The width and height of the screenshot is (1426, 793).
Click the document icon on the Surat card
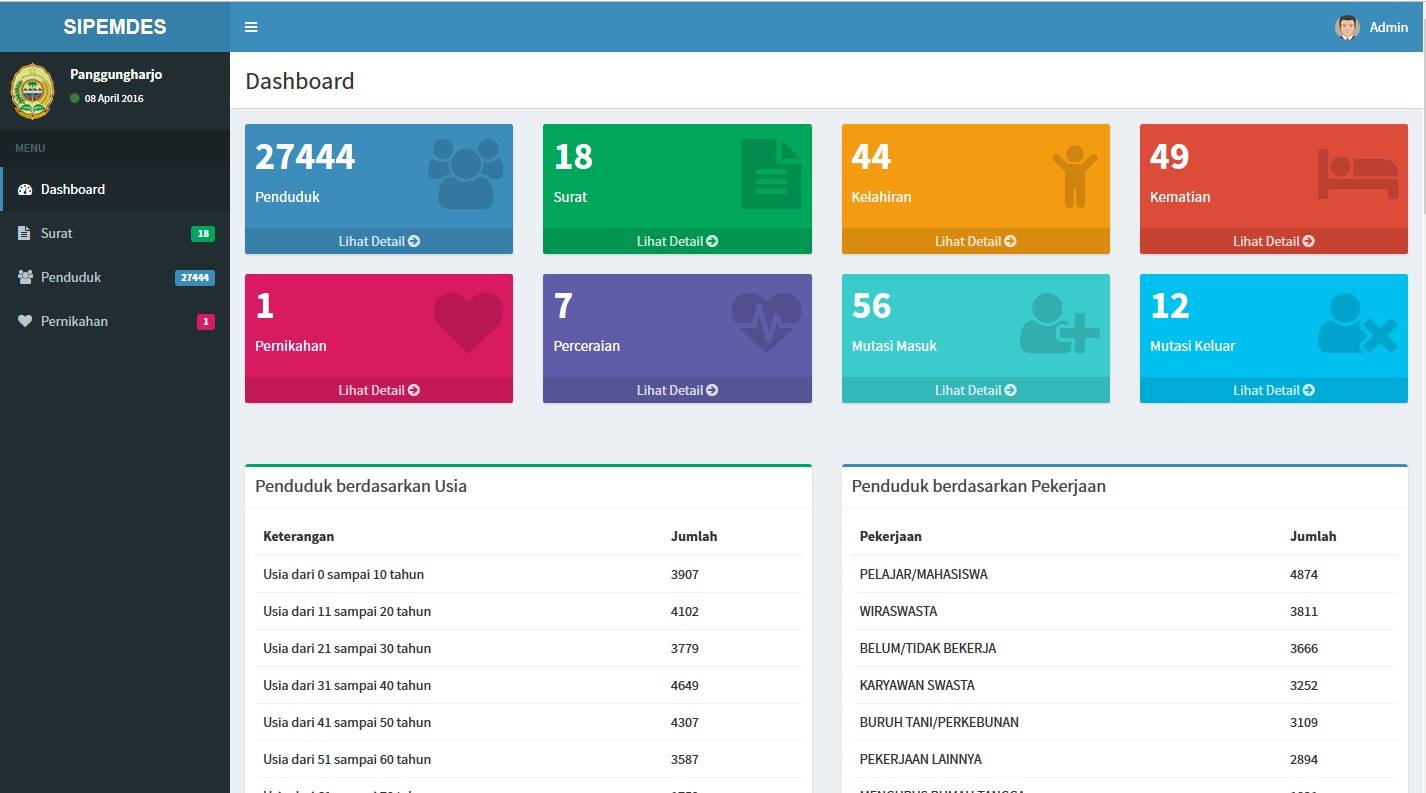[x=771, y=173]
